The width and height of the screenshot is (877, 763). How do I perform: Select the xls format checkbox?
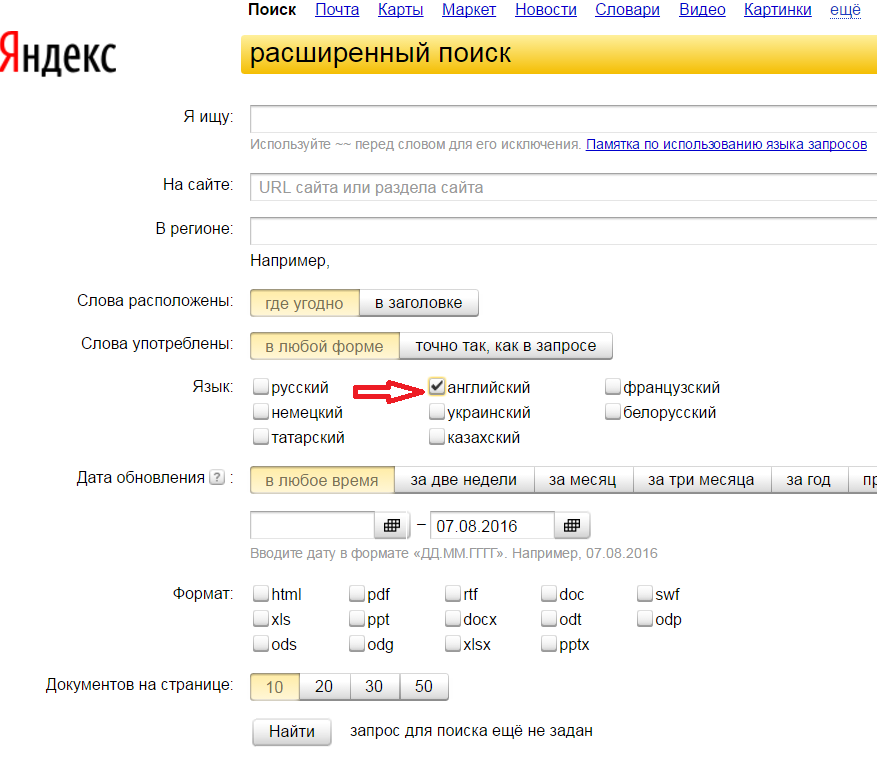pos(261,619)
